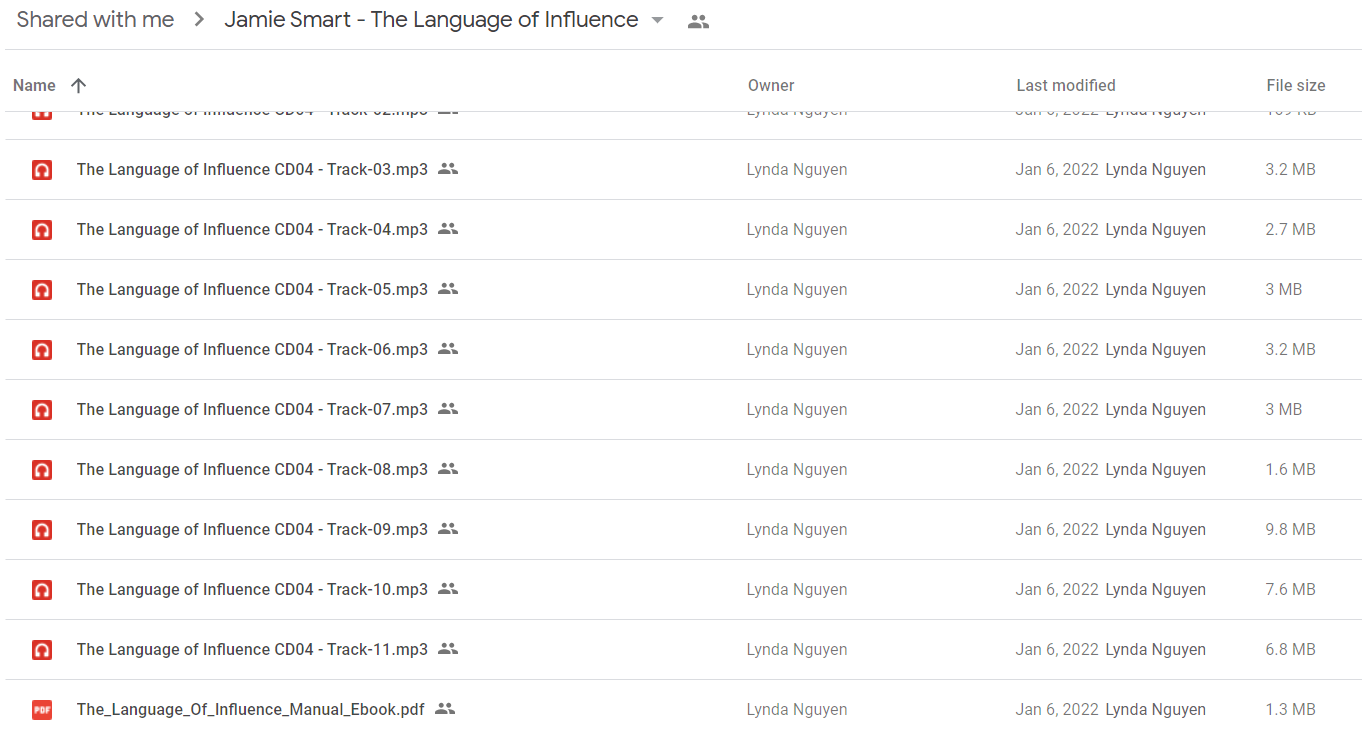Click the shared-people icon beside Manual_Ebook.pdf

coord(445,709)
